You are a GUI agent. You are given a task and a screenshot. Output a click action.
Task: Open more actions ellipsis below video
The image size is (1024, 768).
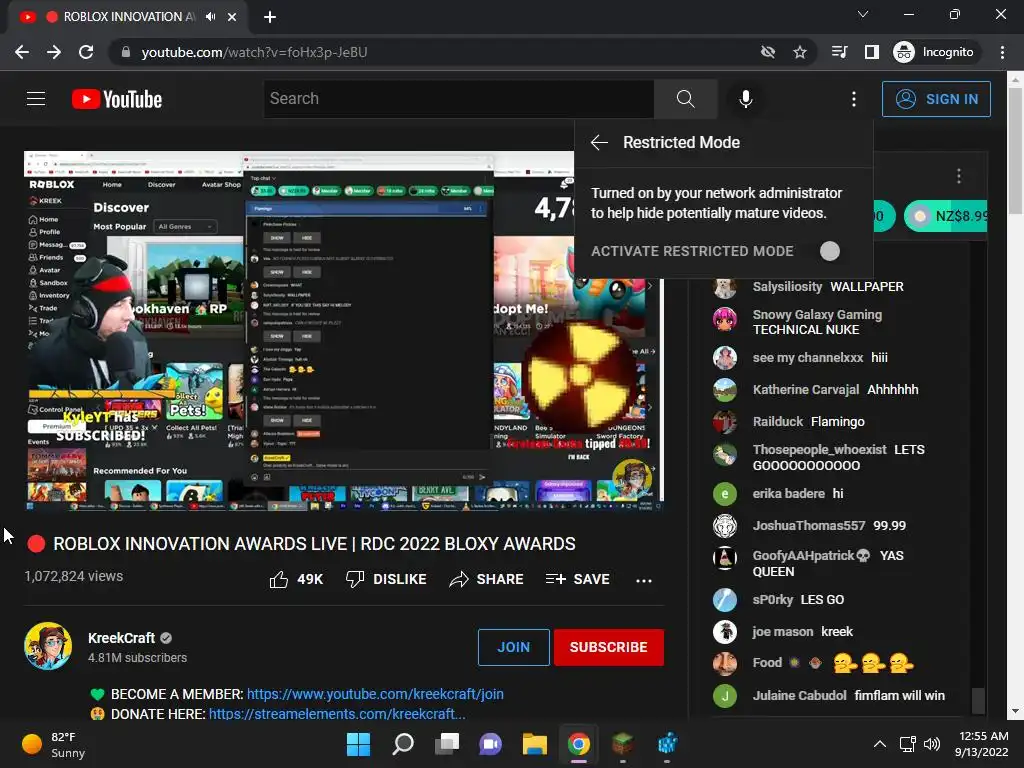point(643,580)
